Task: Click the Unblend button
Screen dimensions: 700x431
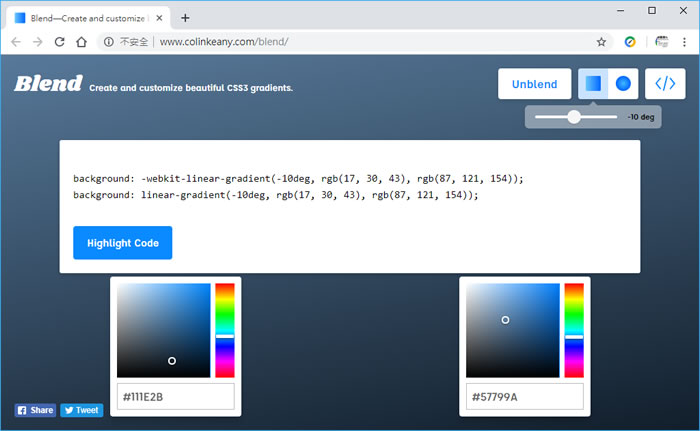Action: 534,84
